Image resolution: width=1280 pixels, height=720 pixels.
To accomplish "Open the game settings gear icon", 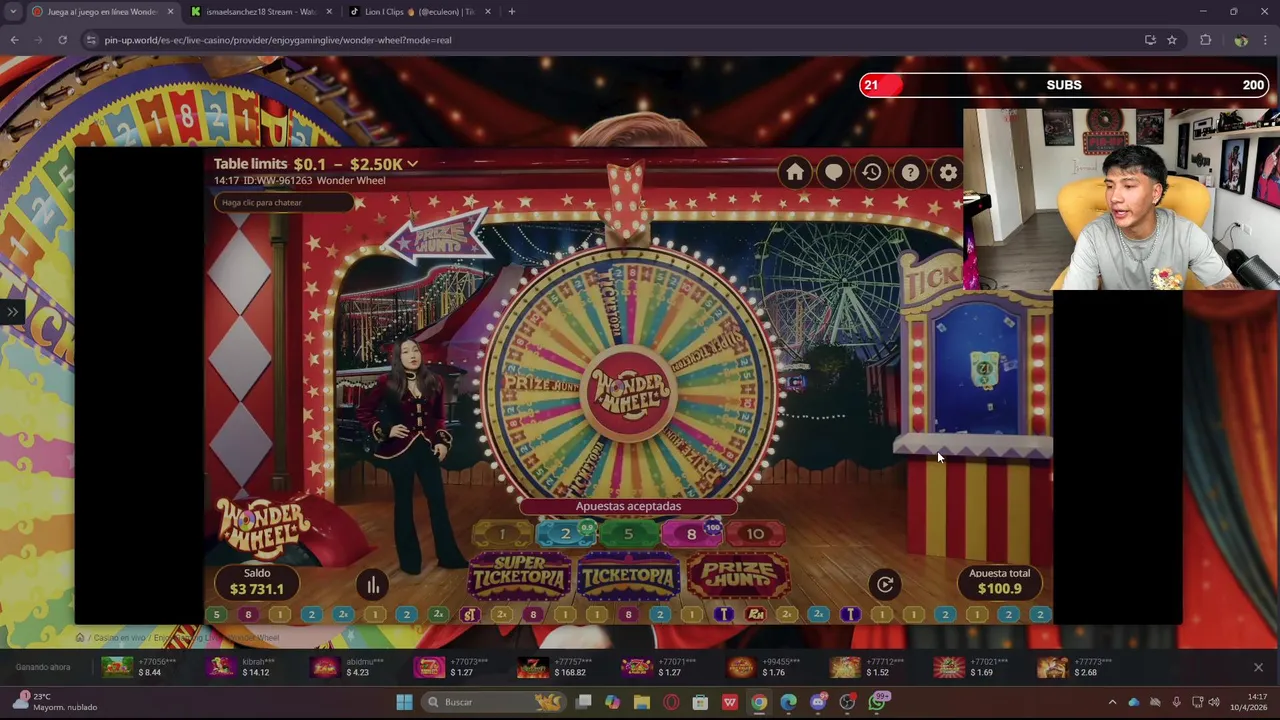I will point(948,172).
